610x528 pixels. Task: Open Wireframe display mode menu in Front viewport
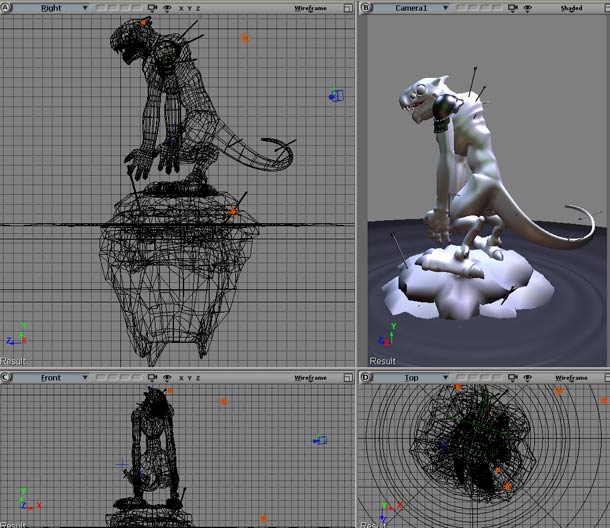pyautogui.click(x=310, y=378)
